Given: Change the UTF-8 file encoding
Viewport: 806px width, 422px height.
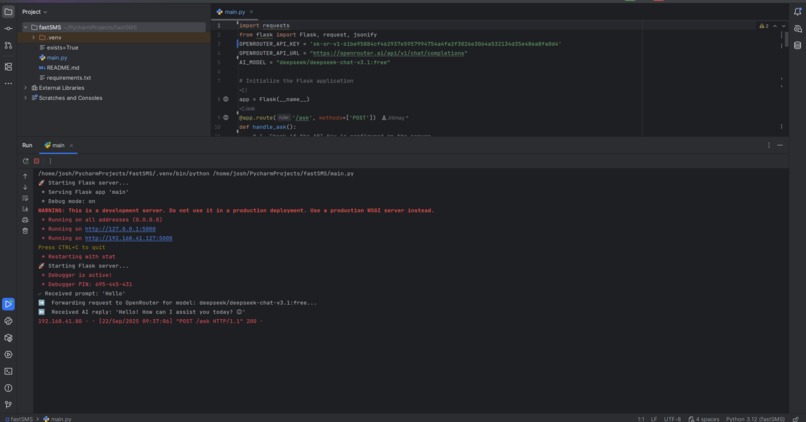Looking at the screenshot, I should [x=672, y=419].
